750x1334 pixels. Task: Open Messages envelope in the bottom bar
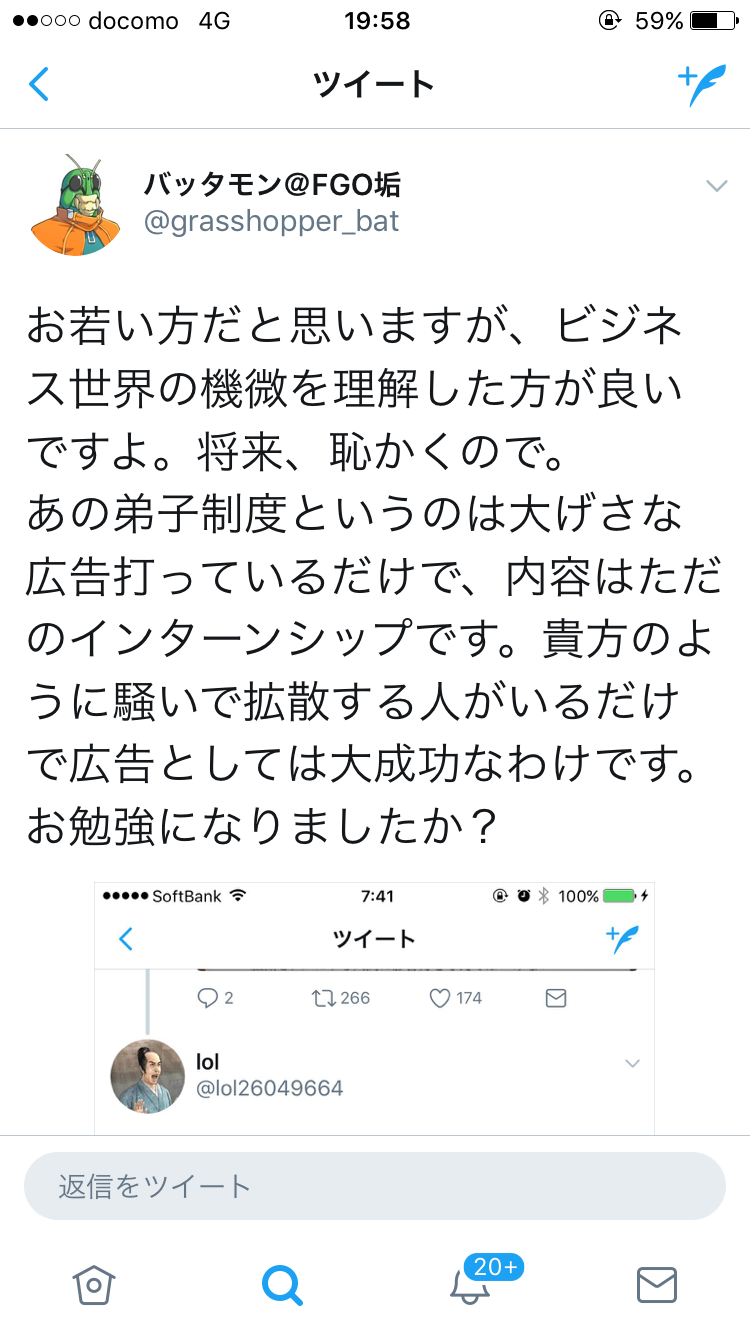click(657, 1284)
